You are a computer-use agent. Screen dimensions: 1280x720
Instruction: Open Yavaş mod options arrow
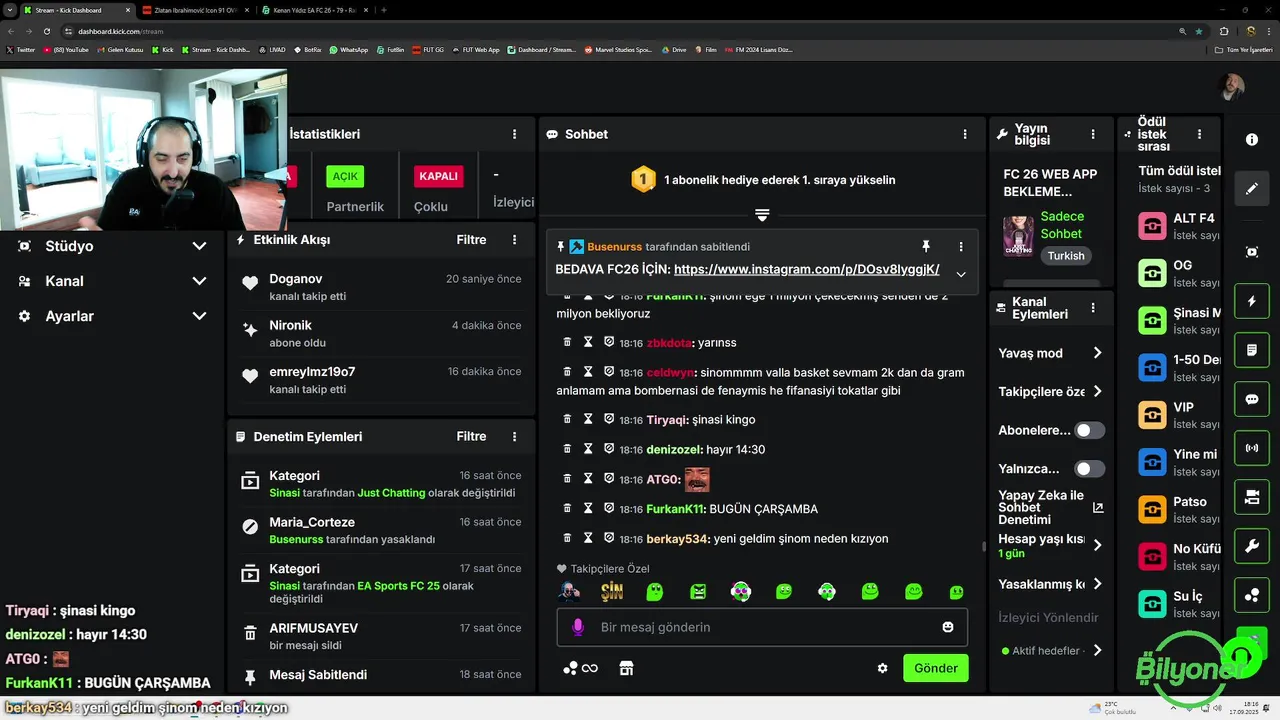click(1097, 353)
